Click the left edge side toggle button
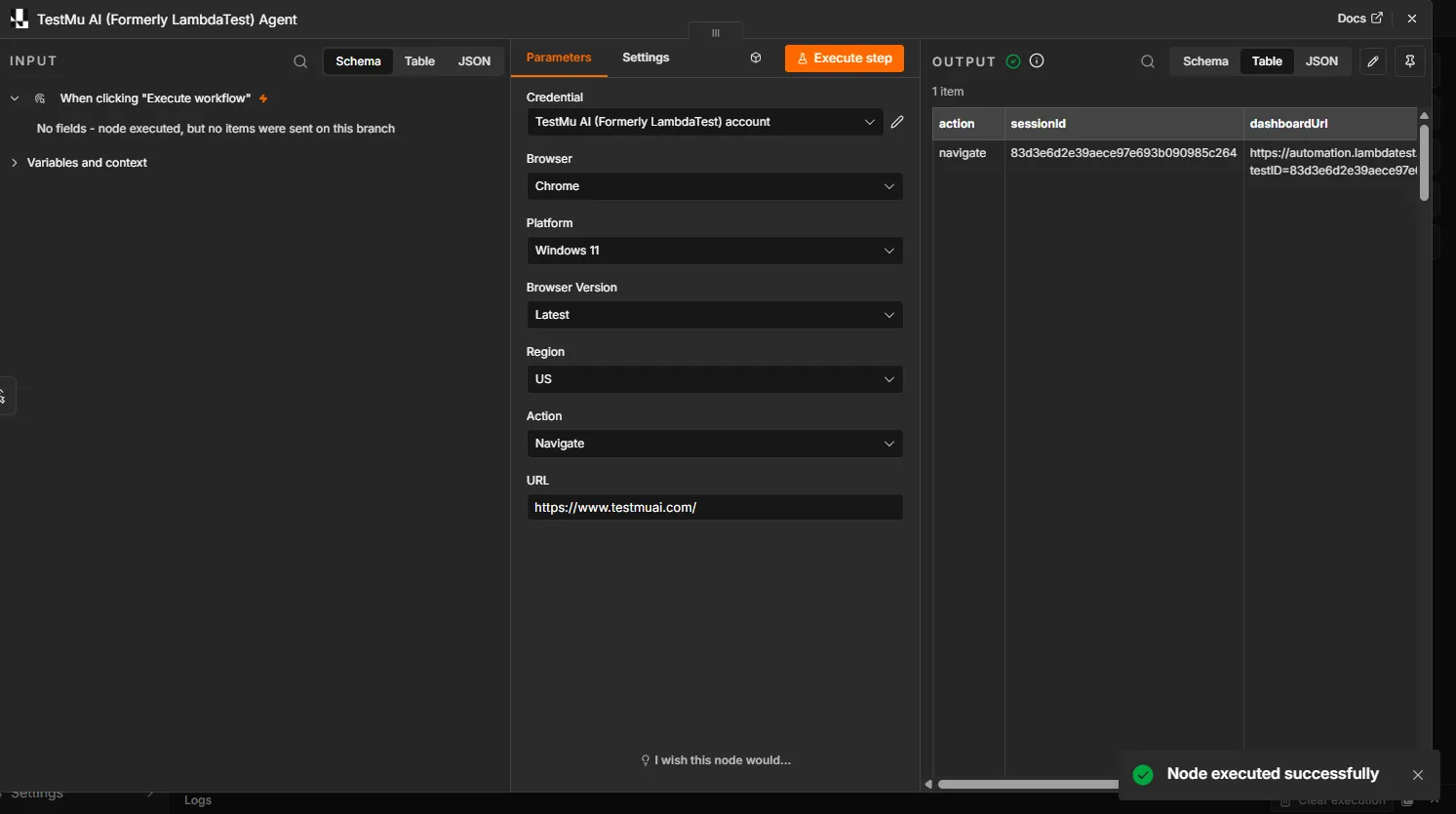The image size is (1456, 814). tap(6, 396)
